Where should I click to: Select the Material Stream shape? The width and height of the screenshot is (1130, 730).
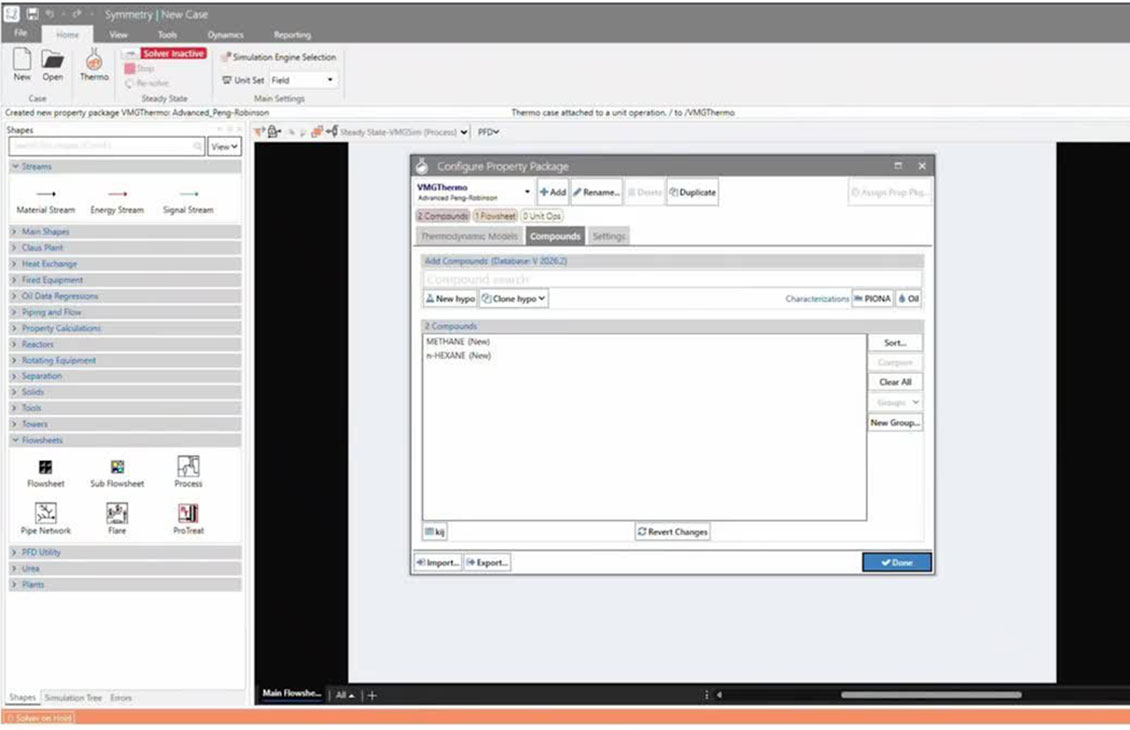click(46, 201)
